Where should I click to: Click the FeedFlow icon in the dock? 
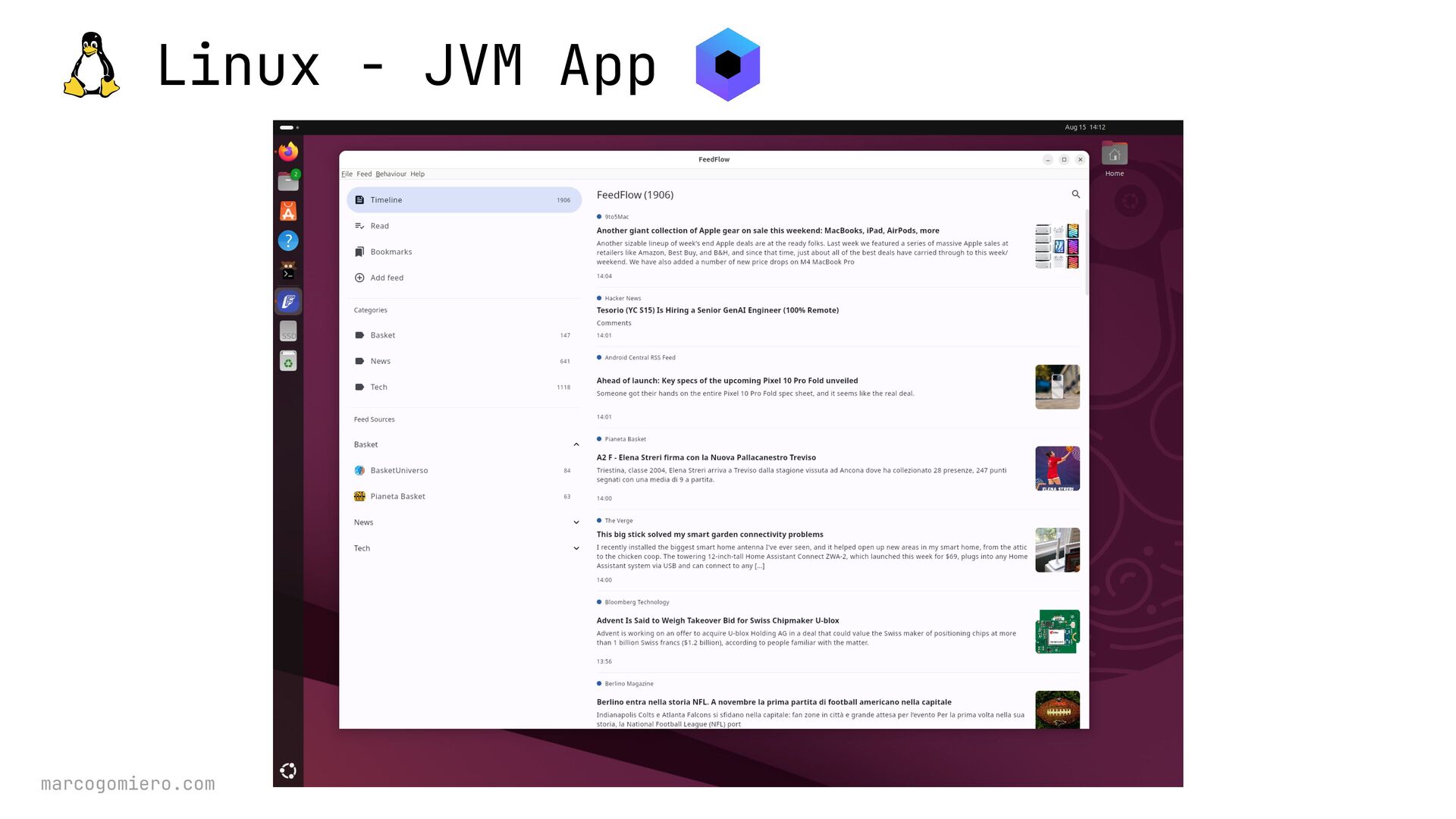point(288,301)
